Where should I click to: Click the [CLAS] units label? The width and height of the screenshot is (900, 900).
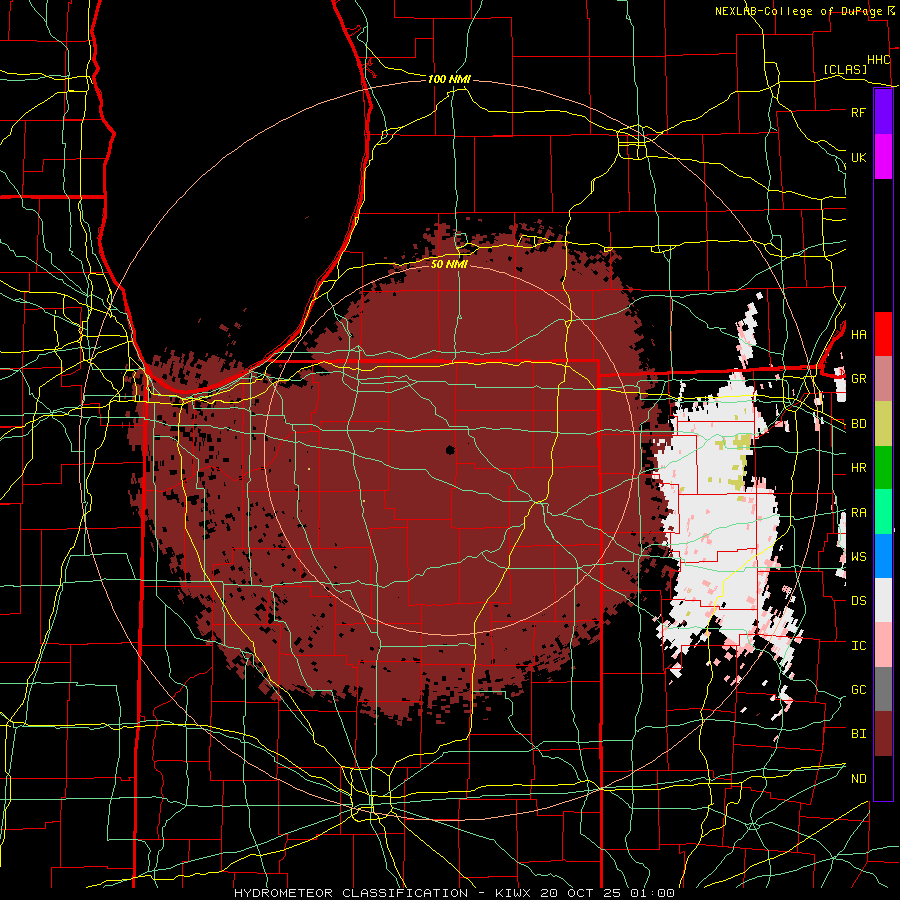pyautogui.click(x=845, y=69)
